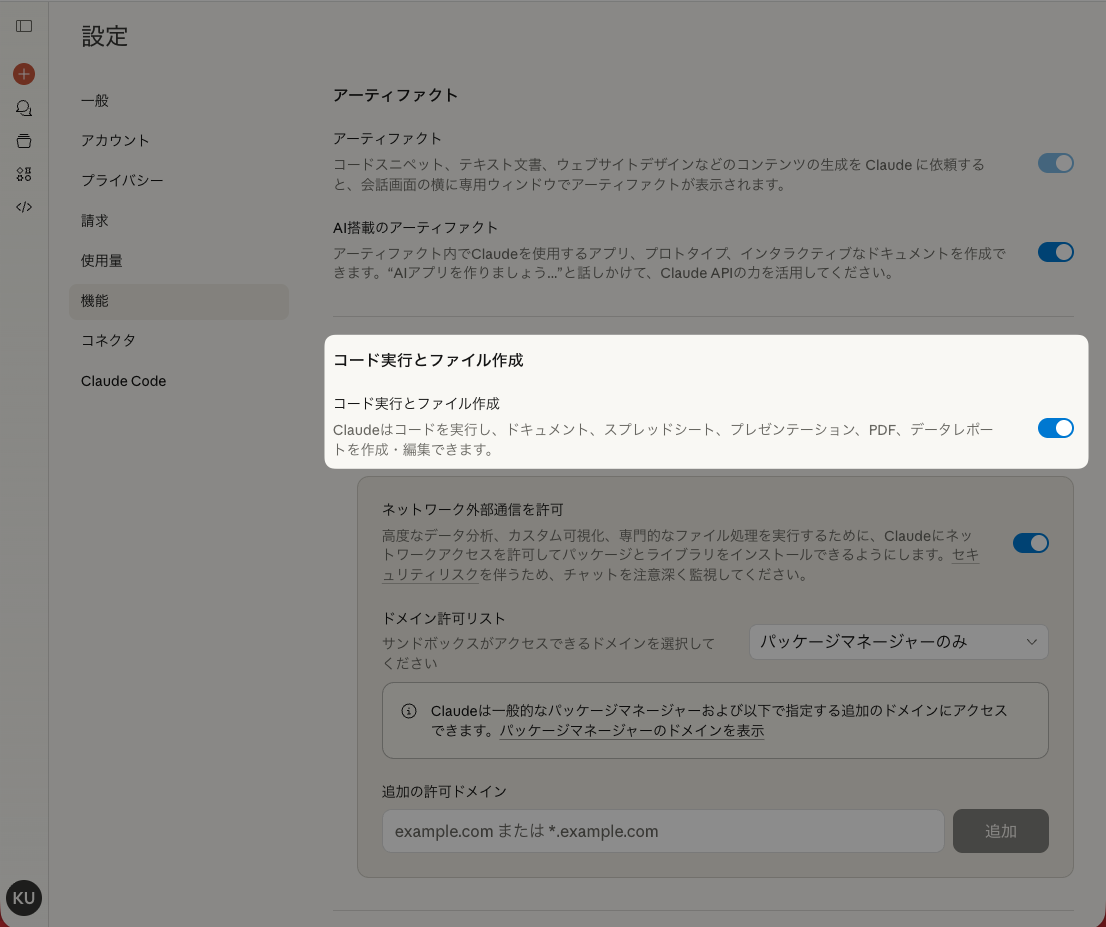This screenshot has width=1106, height=927.
Task: Open the artifacts grid icon
Action: [x=24, y=174]
